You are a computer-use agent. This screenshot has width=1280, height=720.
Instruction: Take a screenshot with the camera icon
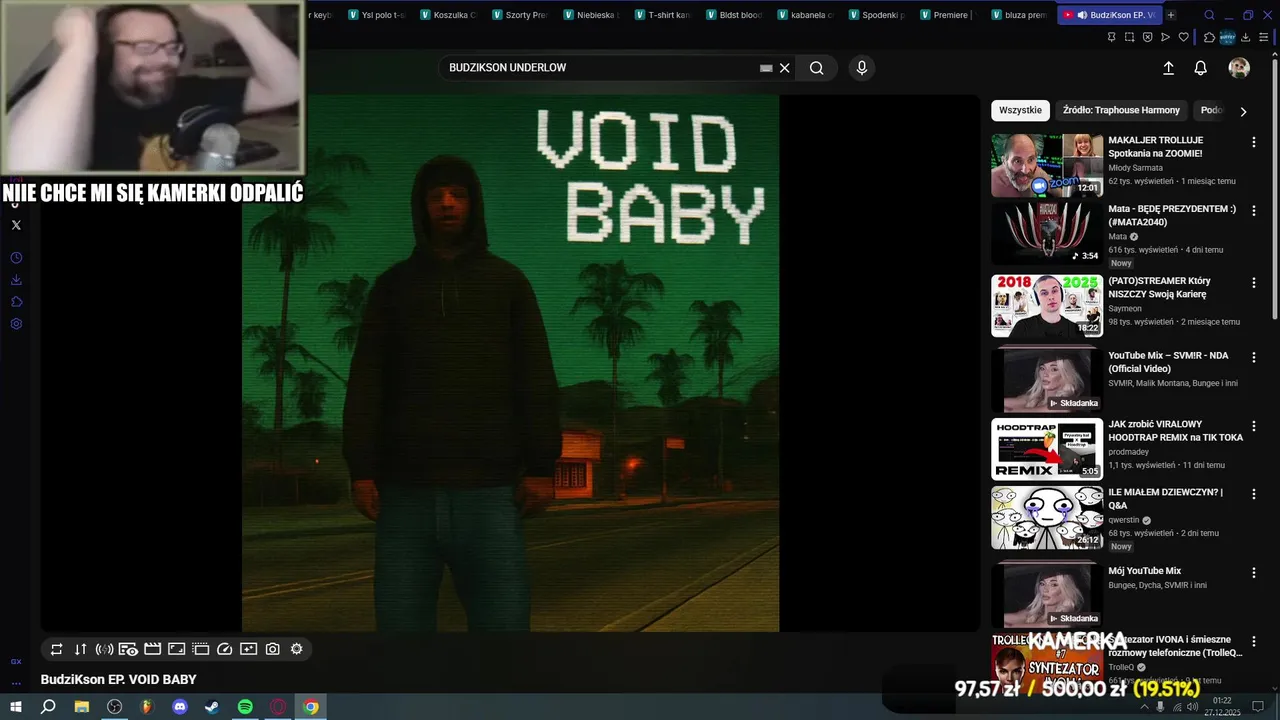point(273,649)
